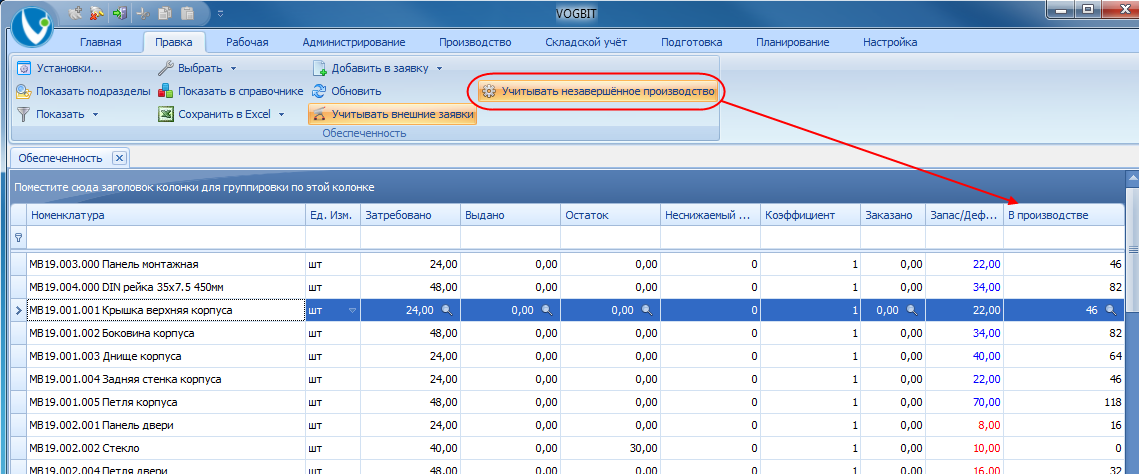This screenshot has width=1139, height=474.
Task: Click Показать подразделы
Action: tap(83, 91)
